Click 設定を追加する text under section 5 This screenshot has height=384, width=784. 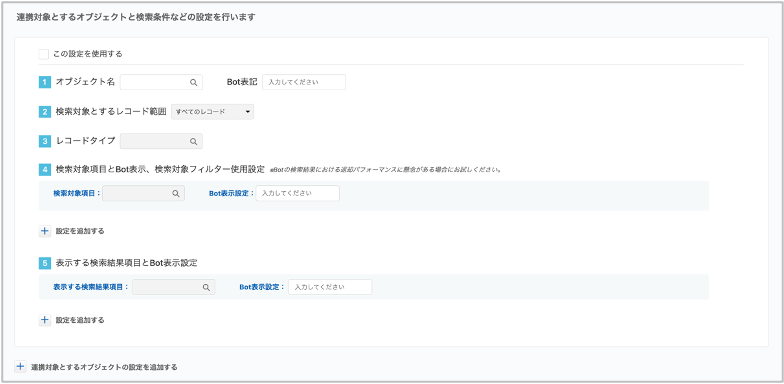coord(80,320)
